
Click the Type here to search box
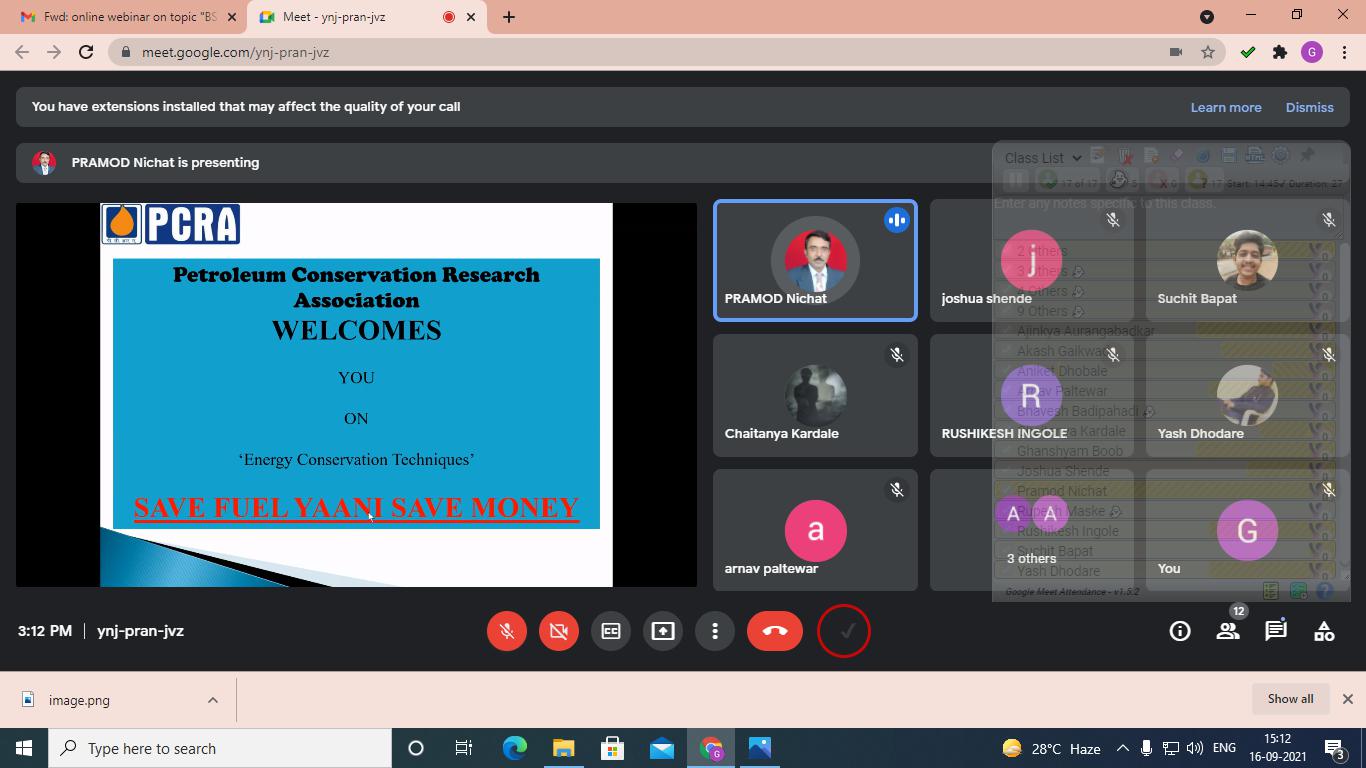click(x=220, y=748)
